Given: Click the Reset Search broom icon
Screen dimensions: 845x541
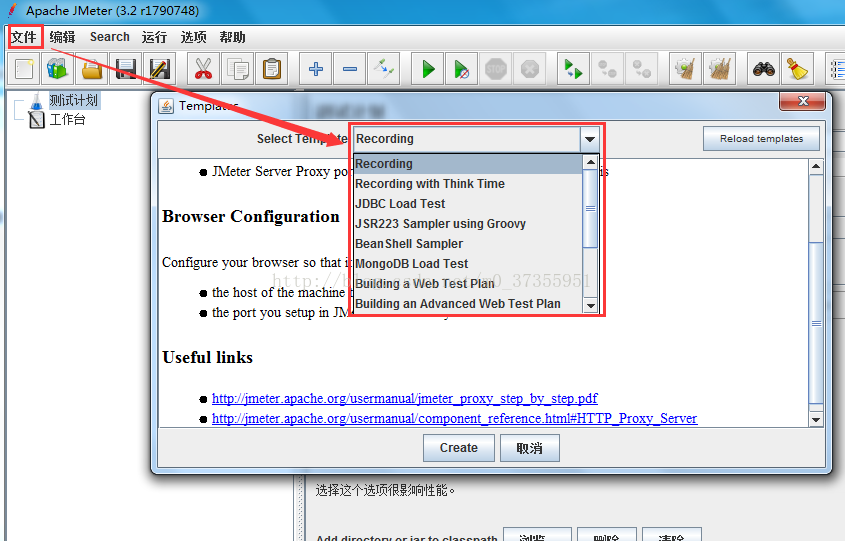Looking at the screenshot, I should (x=798, y=69).
